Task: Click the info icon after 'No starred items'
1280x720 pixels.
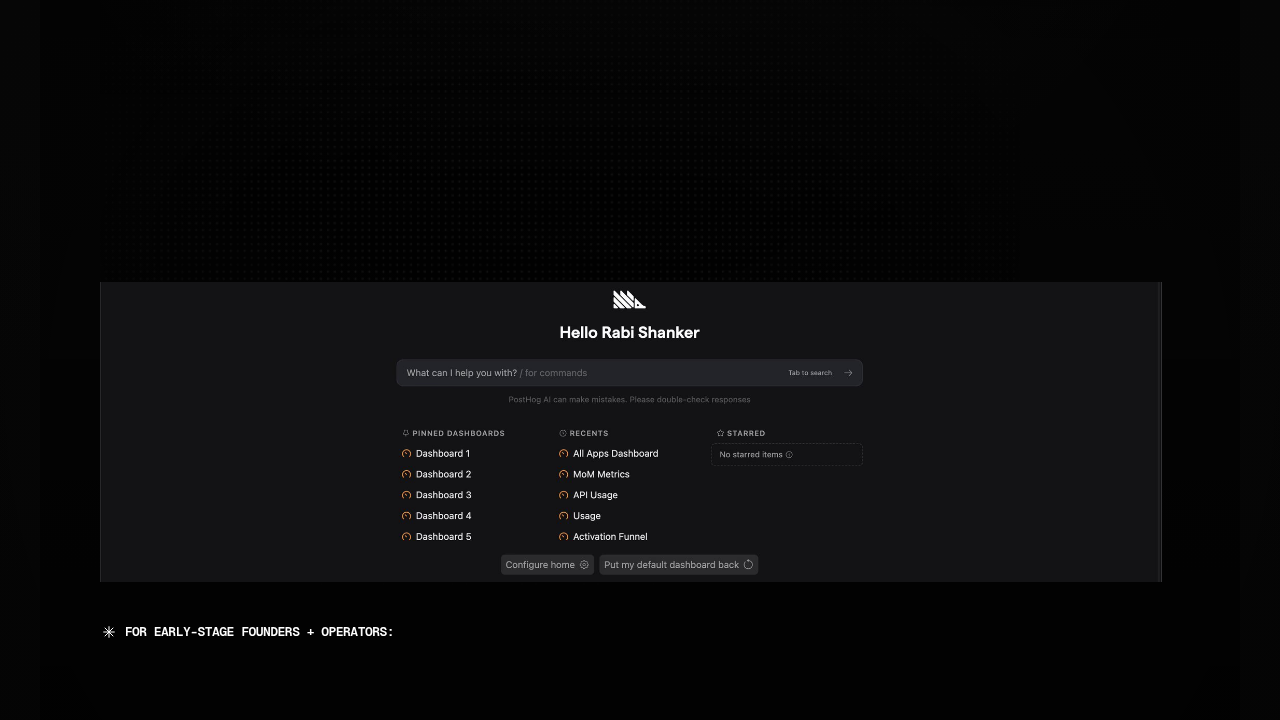Action: 789,455
